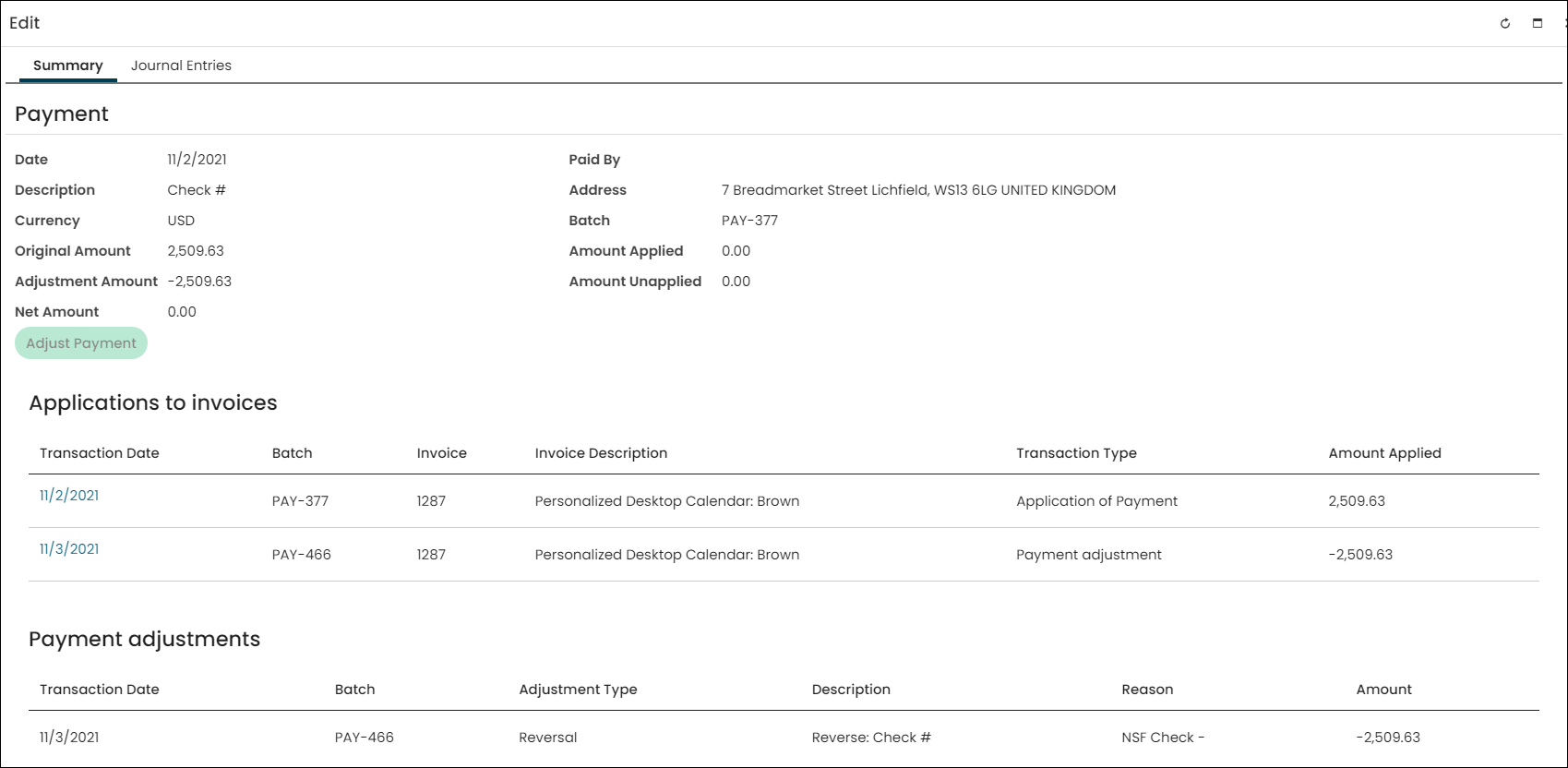The height and width of the screenshot is (768, 1568).
Task: Click the Reverse: Check # description cell
Action: [871, 738]
